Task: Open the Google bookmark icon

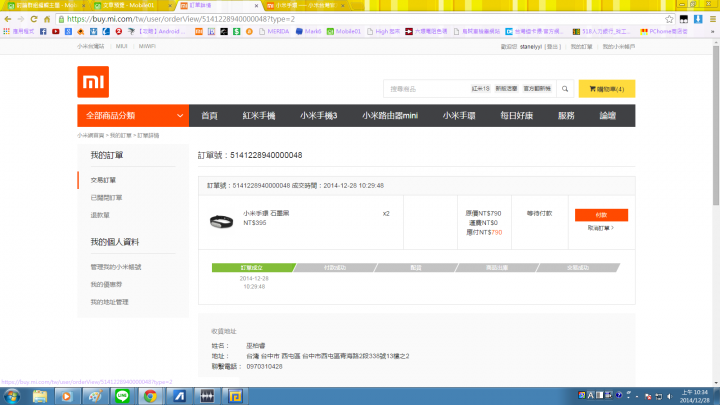Action: pos(68,32)
